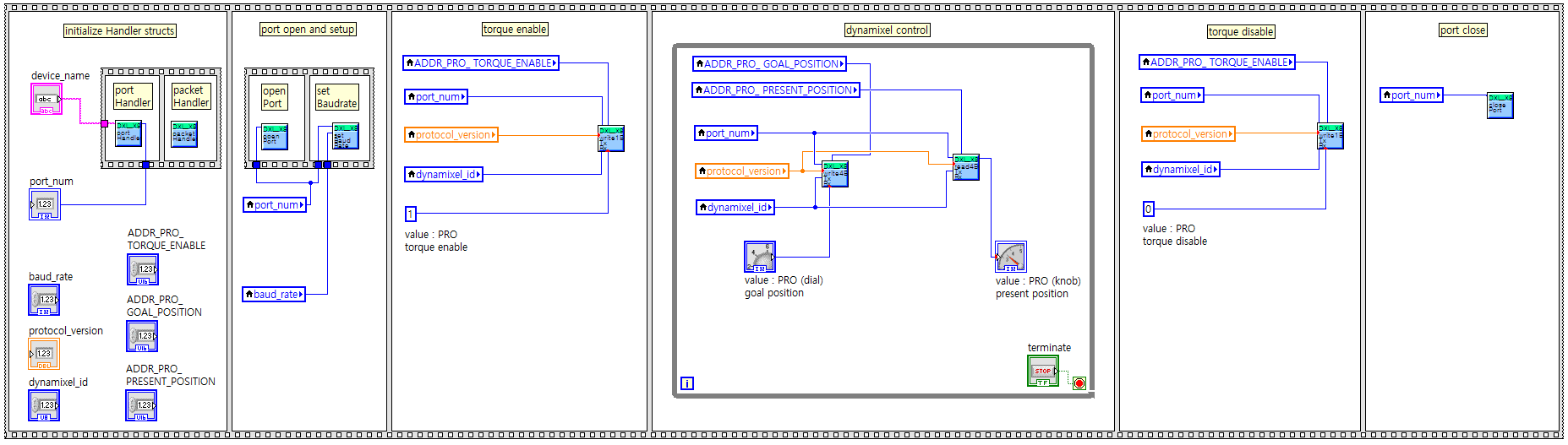Screen dimensions: 1568x445
Task: Select the port_num local variable in the torque disable frame
Action: point(1172,95)
